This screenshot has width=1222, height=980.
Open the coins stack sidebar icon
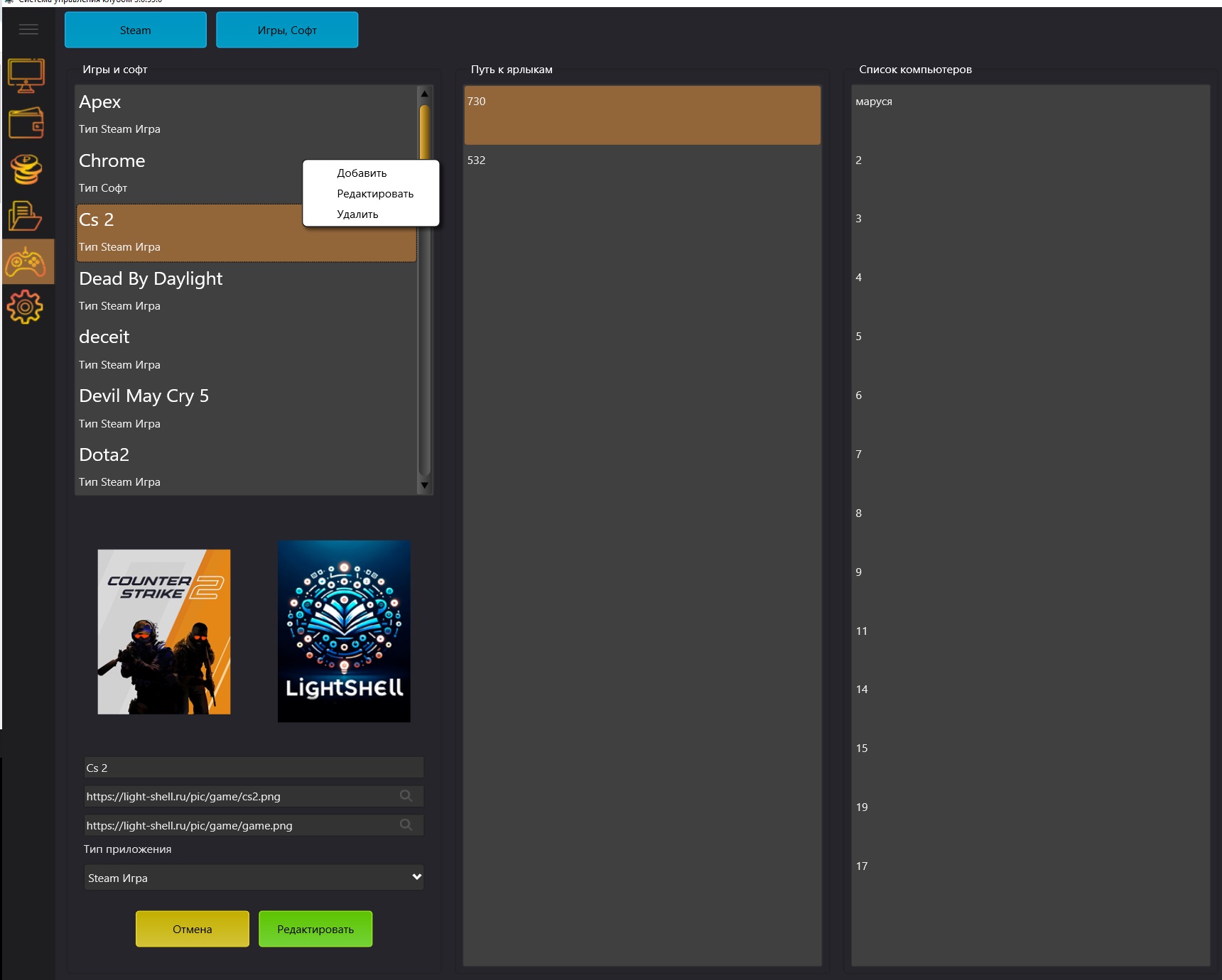click(x=26, y=170)
